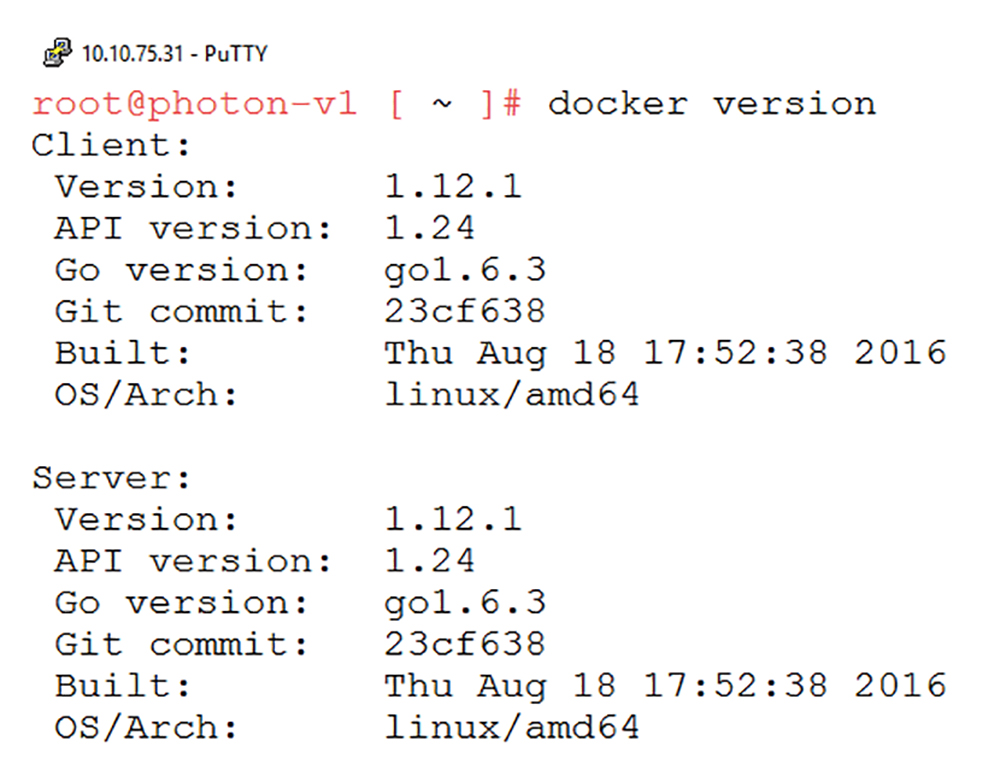Click the Client Version value 1.12.1

coord(453,187)
